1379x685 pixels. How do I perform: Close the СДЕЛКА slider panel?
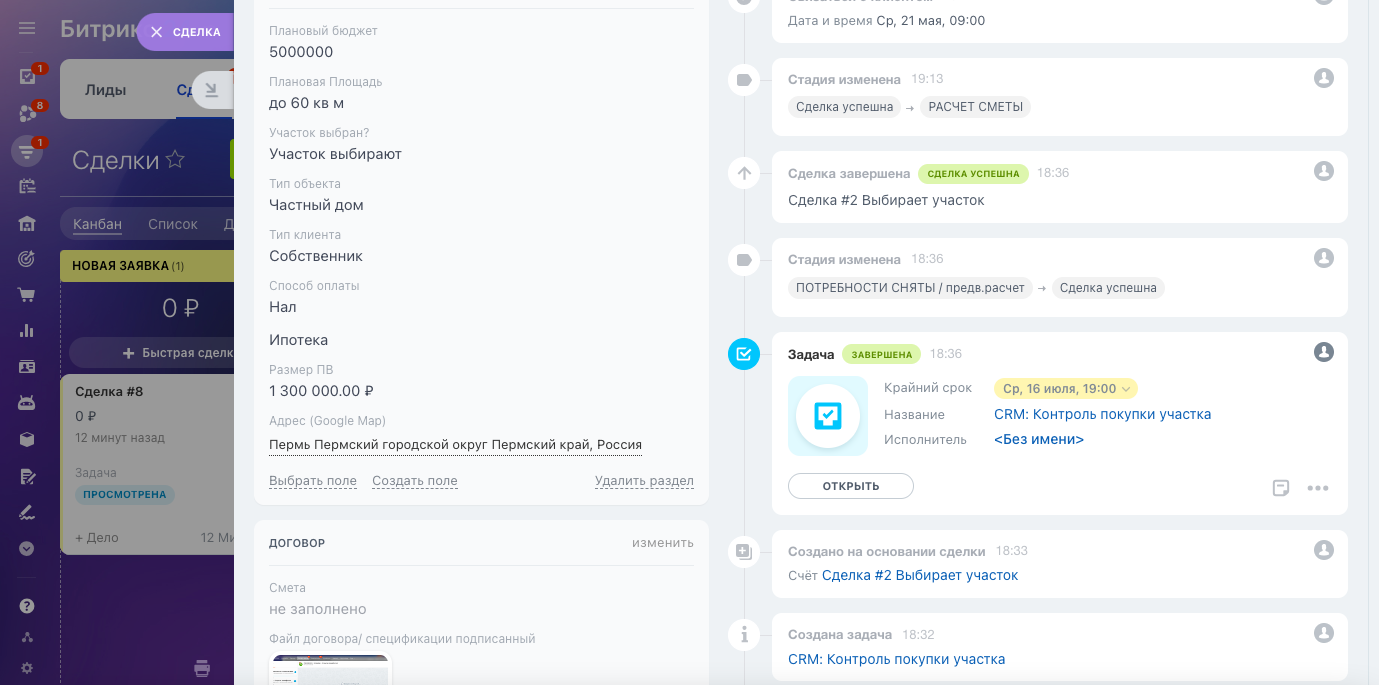[156, 32]
